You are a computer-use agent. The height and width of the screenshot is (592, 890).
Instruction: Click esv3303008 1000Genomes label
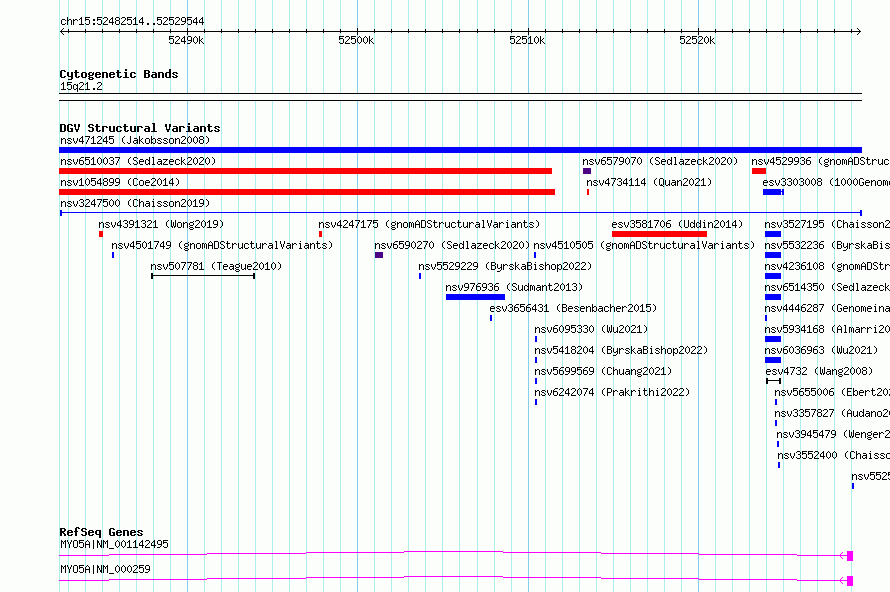(x=826, y=182)
